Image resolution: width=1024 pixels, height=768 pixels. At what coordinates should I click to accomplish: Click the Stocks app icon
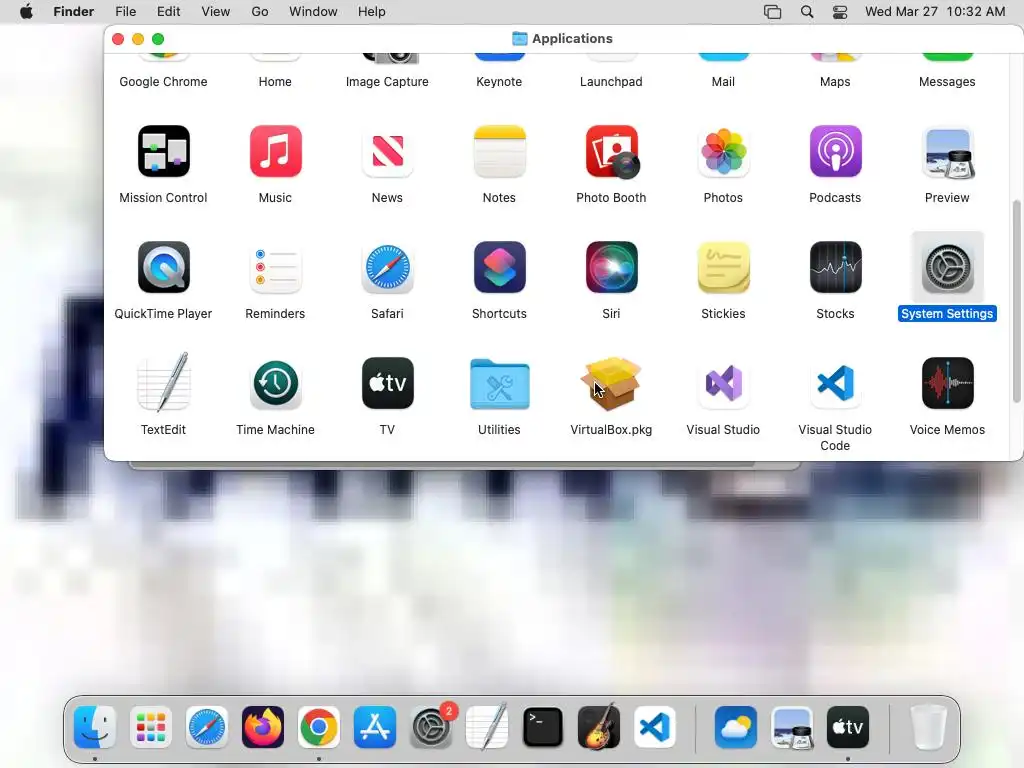tap(835, 267)
